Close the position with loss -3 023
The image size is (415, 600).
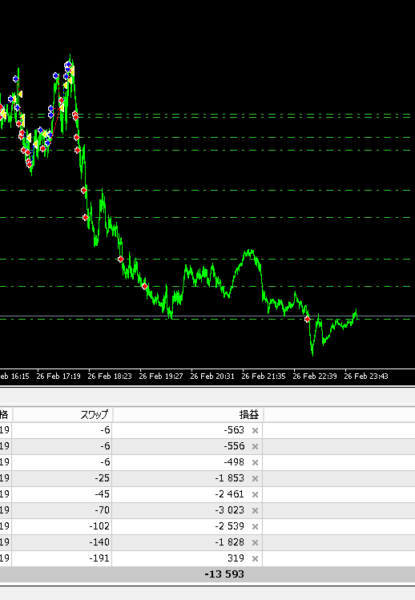(x=255, y=511)
